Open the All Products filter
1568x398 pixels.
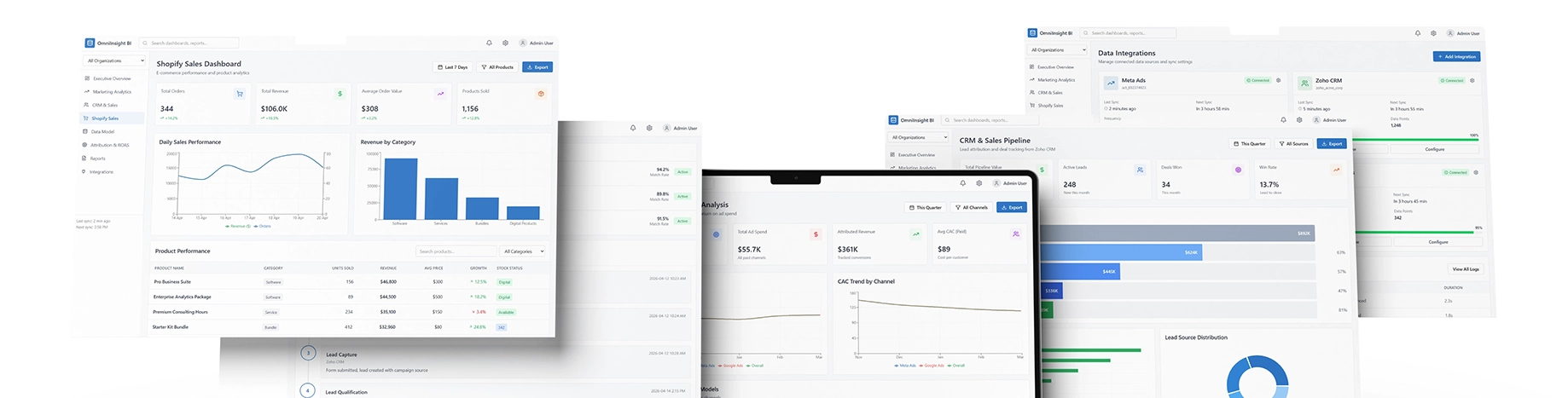[497, 66]
